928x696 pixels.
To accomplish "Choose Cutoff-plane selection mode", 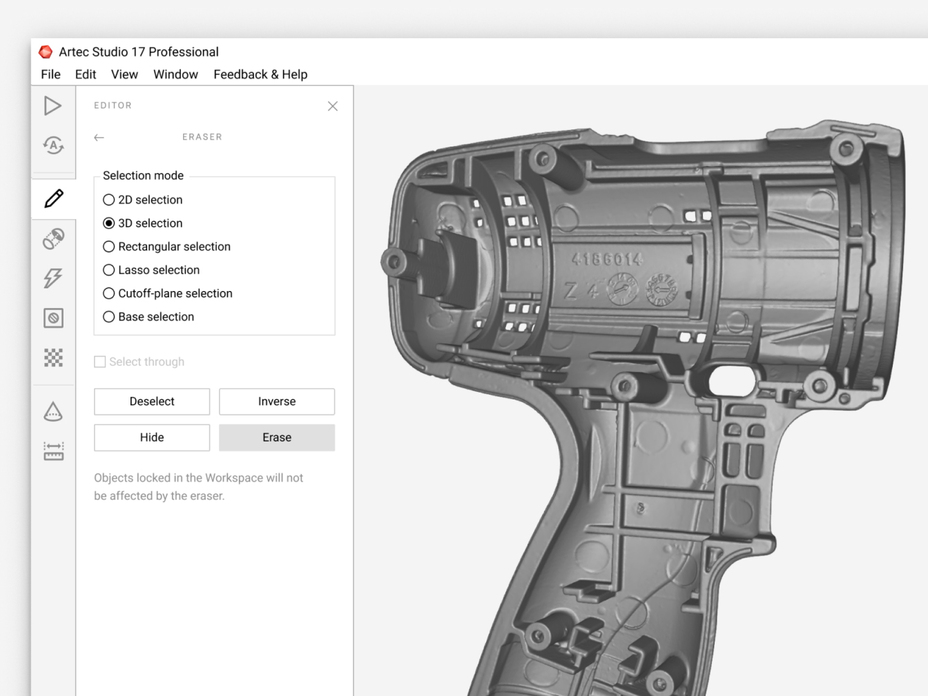I will [167, 293].
